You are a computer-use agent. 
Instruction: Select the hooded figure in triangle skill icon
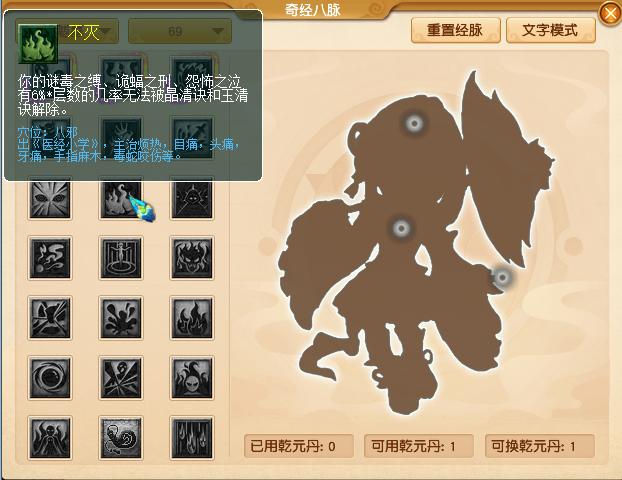[x=192, y=198]
